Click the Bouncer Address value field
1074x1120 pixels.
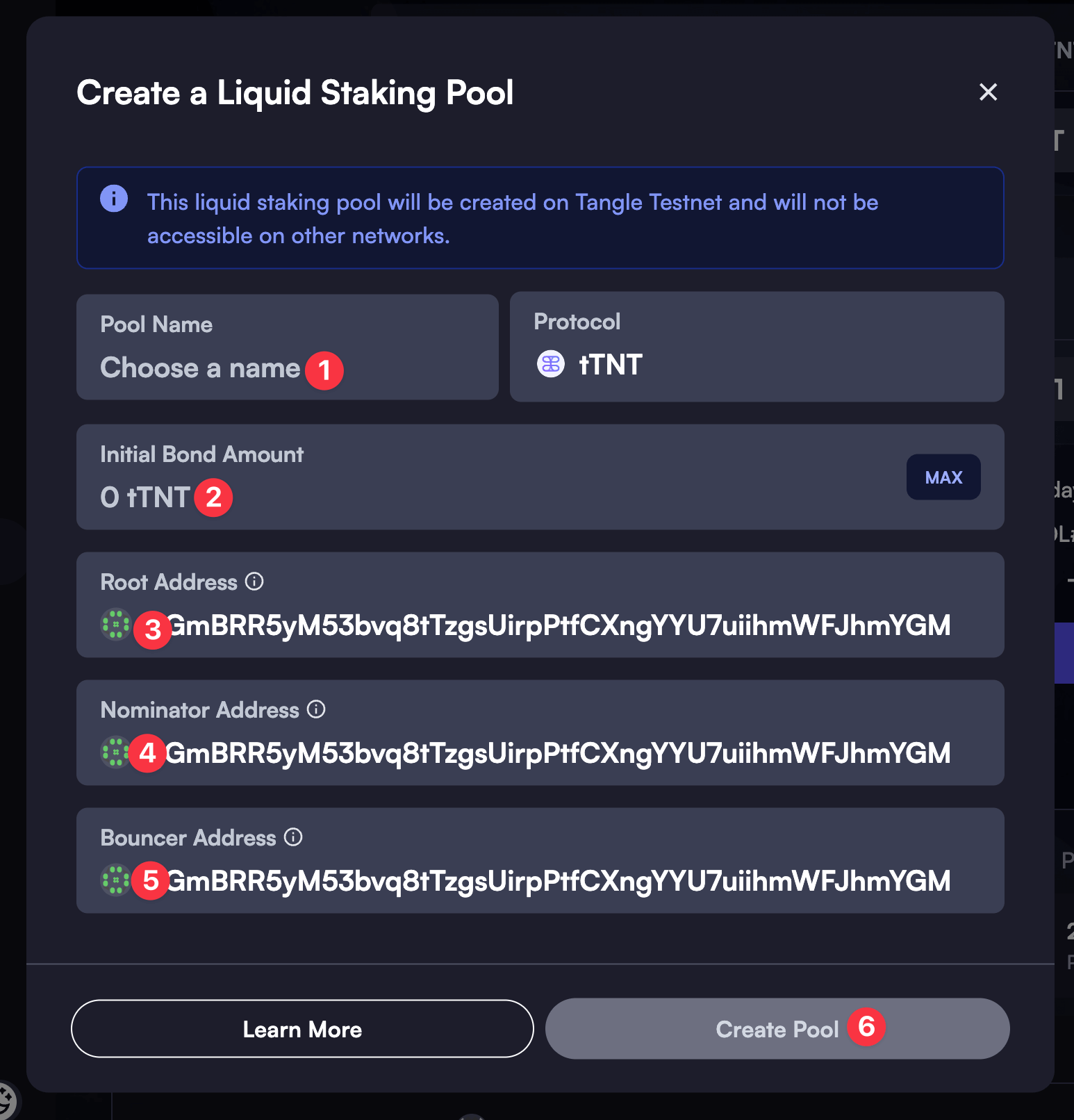point(556,880)
